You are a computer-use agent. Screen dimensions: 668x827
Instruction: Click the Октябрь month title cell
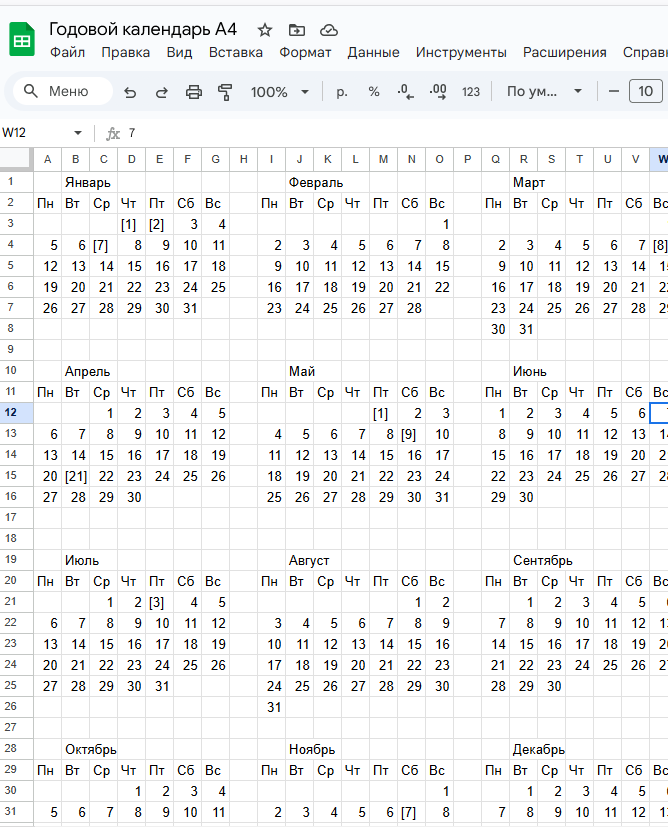91,749
